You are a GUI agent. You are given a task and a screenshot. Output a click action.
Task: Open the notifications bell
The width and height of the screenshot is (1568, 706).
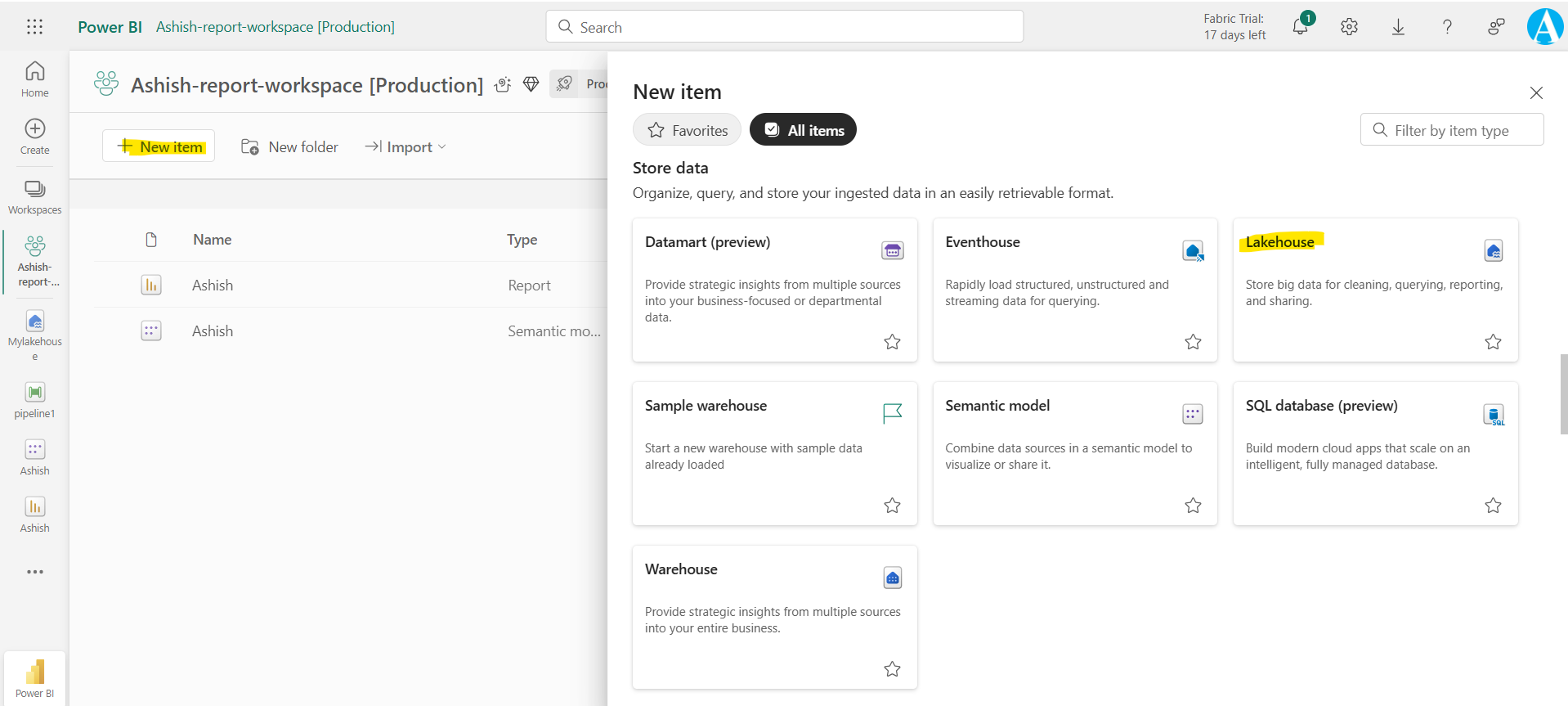[x=1300, y=27]
